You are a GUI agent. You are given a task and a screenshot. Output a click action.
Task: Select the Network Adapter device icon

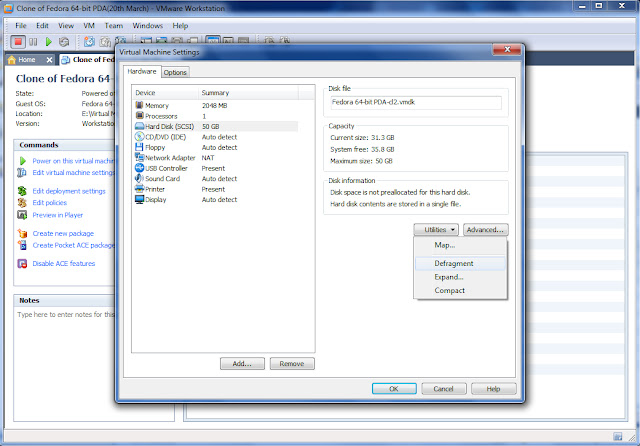(x=139, y=158)
